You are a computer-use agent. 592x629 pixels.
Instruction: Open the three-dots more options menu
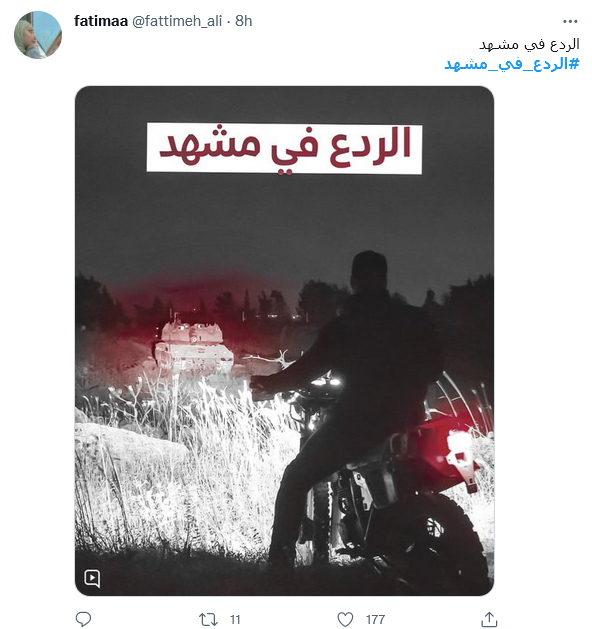[x=570, y=21]
